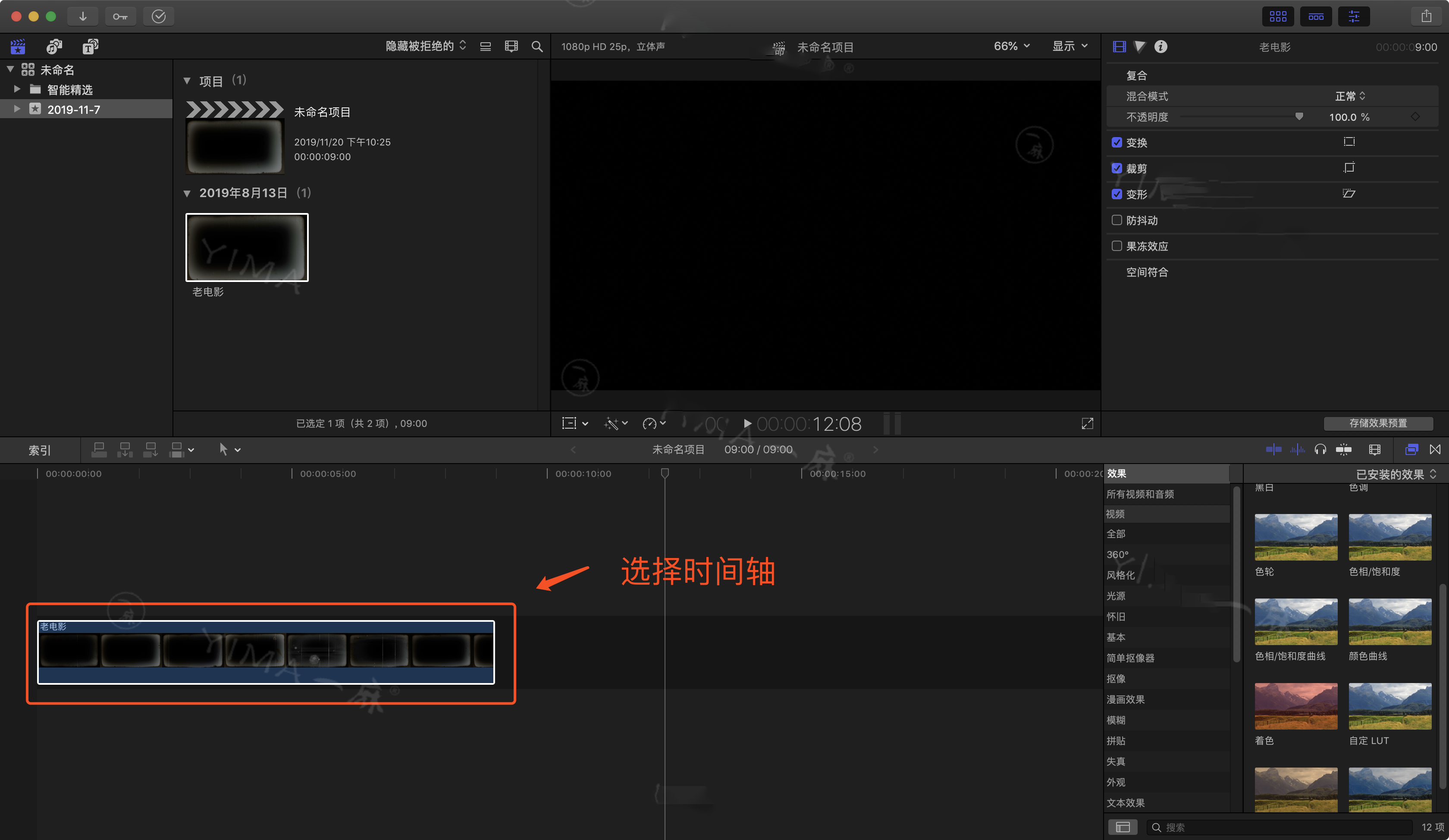Expand the 2019-11-7 event
Image resolution: width=1449 pixels, height=840 pixels.
[17, 109]
